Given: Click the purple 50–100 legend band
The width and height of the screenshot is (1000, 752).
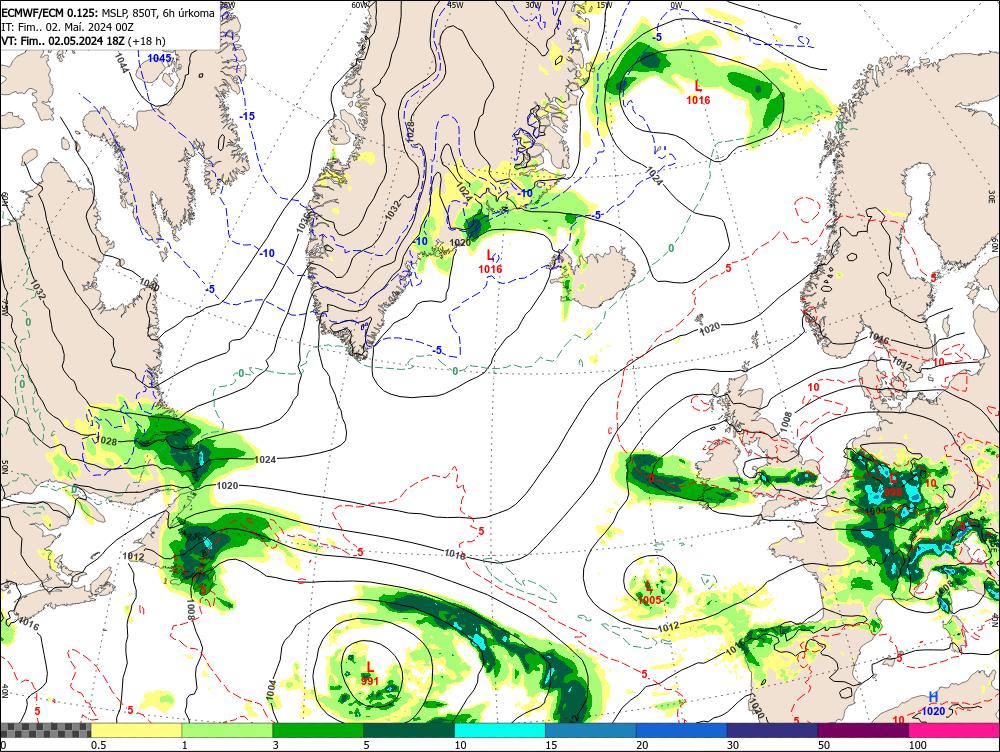Looking at the screenshot, I should (x=864, y=730).
